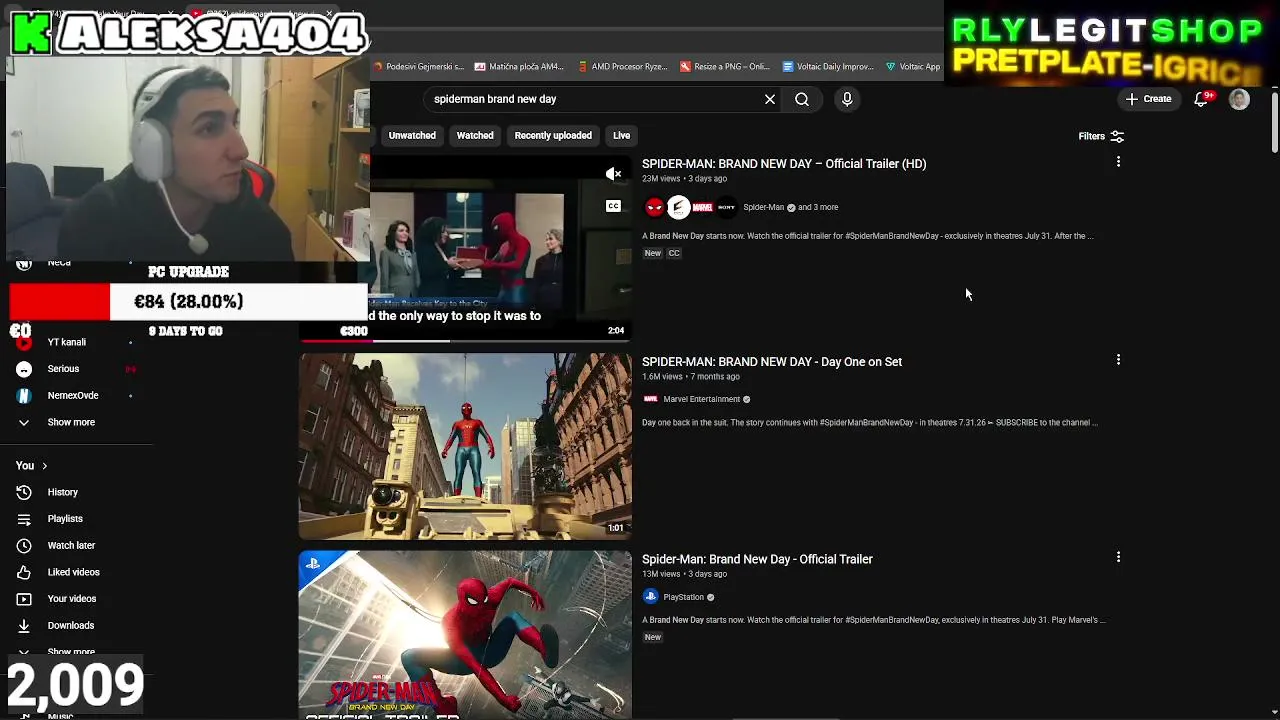The width and height of the screenshot is (1280, 720).
Task: Clear the search box with the X icon
Action: [770, 99]
